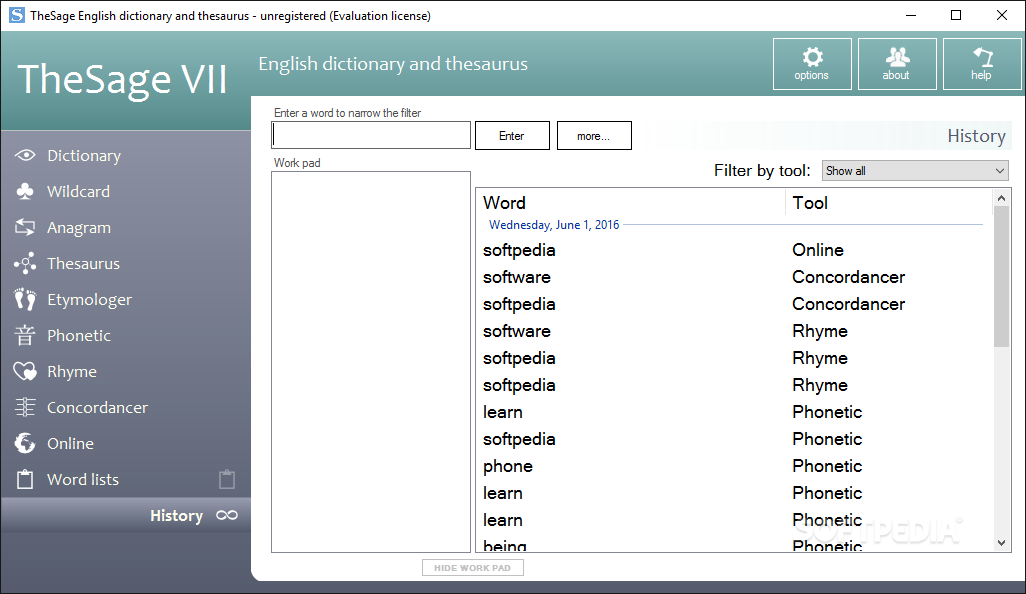
Task: Select the 'Wednesday, June 1, 2016' group header
Action: pyautogui.click(x=554, y=225)
